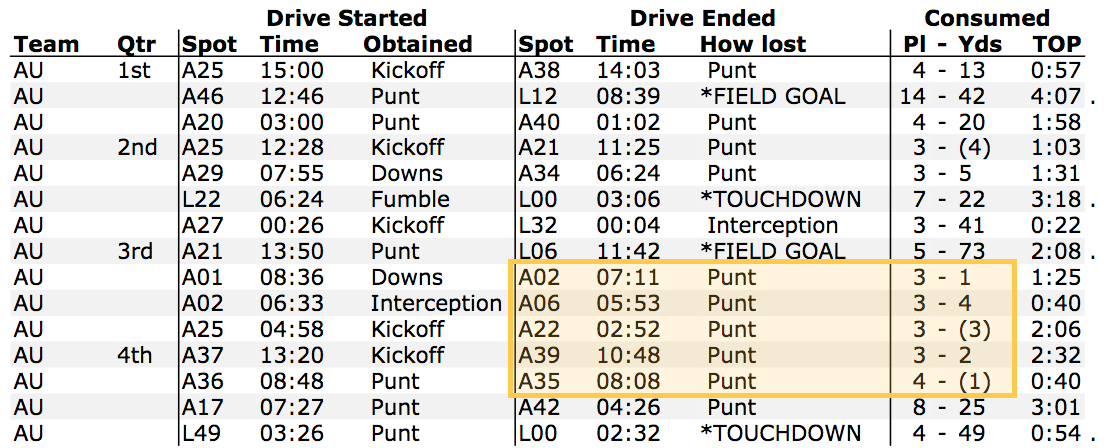Click the Fumble obtained cell
1110x448 pixels.
coord(410,200)
